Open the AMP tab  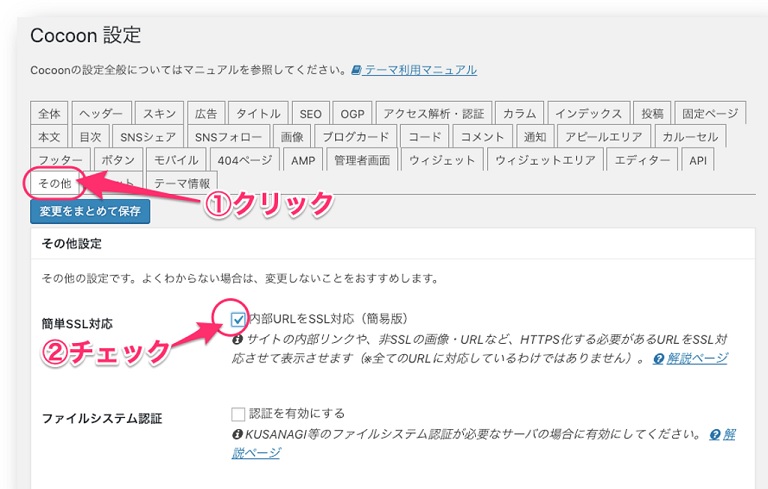pos(303,160)
